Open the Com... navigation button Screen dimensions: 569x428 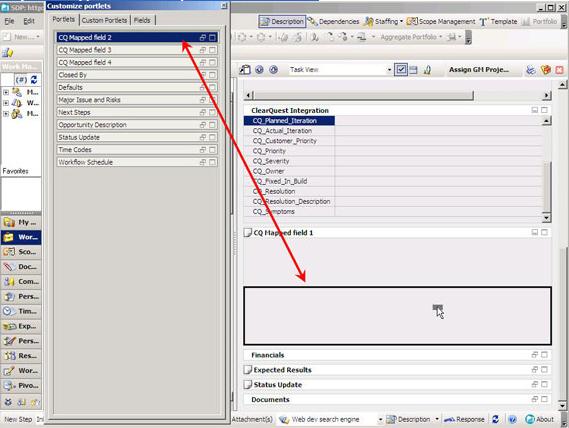pyautogui.click(x=21, y=282)
